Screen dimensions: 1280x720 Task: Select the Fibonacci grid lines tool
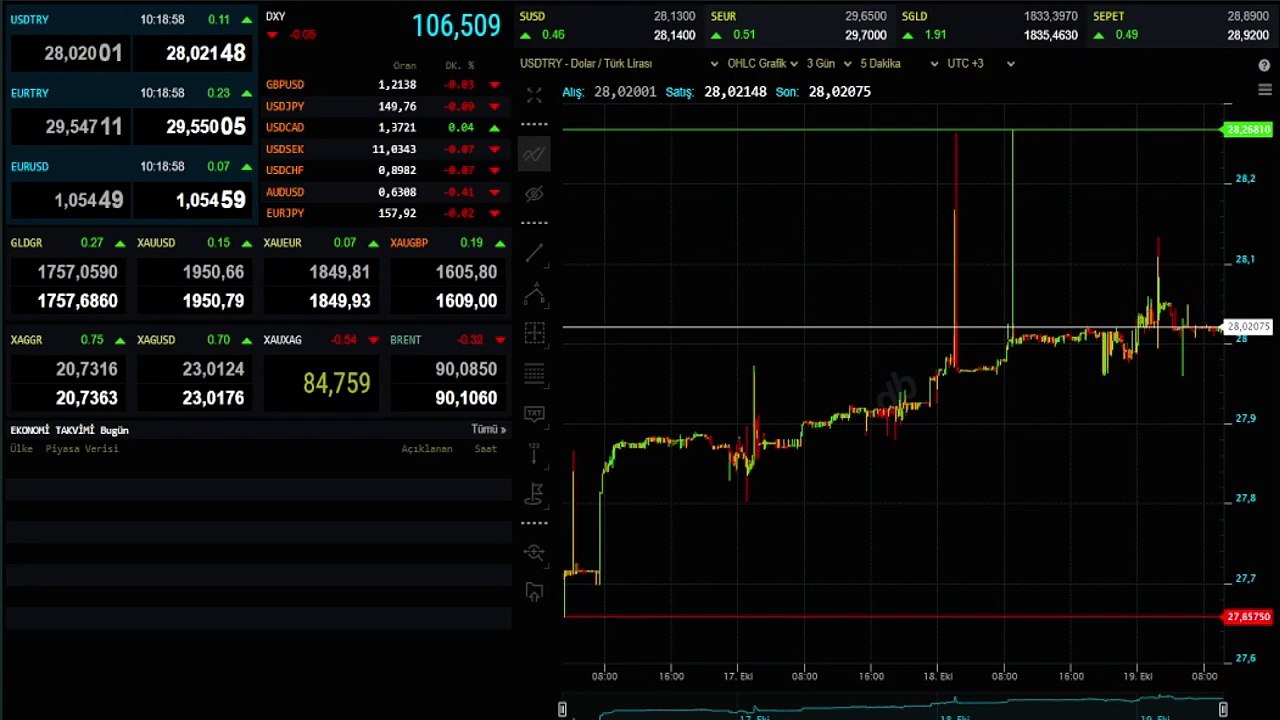(534, 374)
